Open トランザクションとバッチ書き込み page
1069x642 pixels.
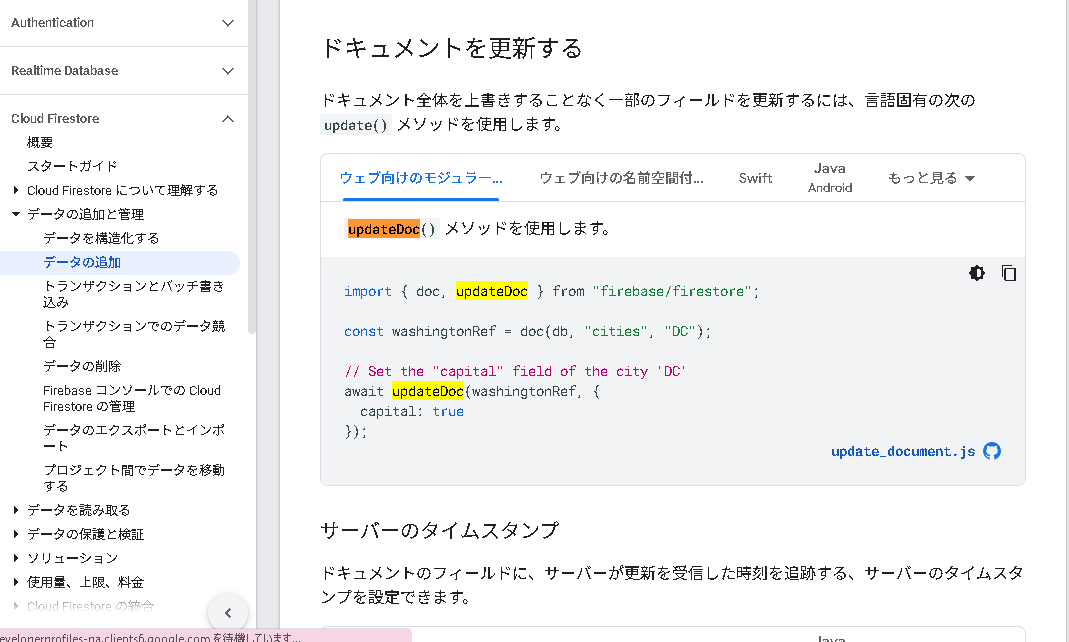click(134, 294)
